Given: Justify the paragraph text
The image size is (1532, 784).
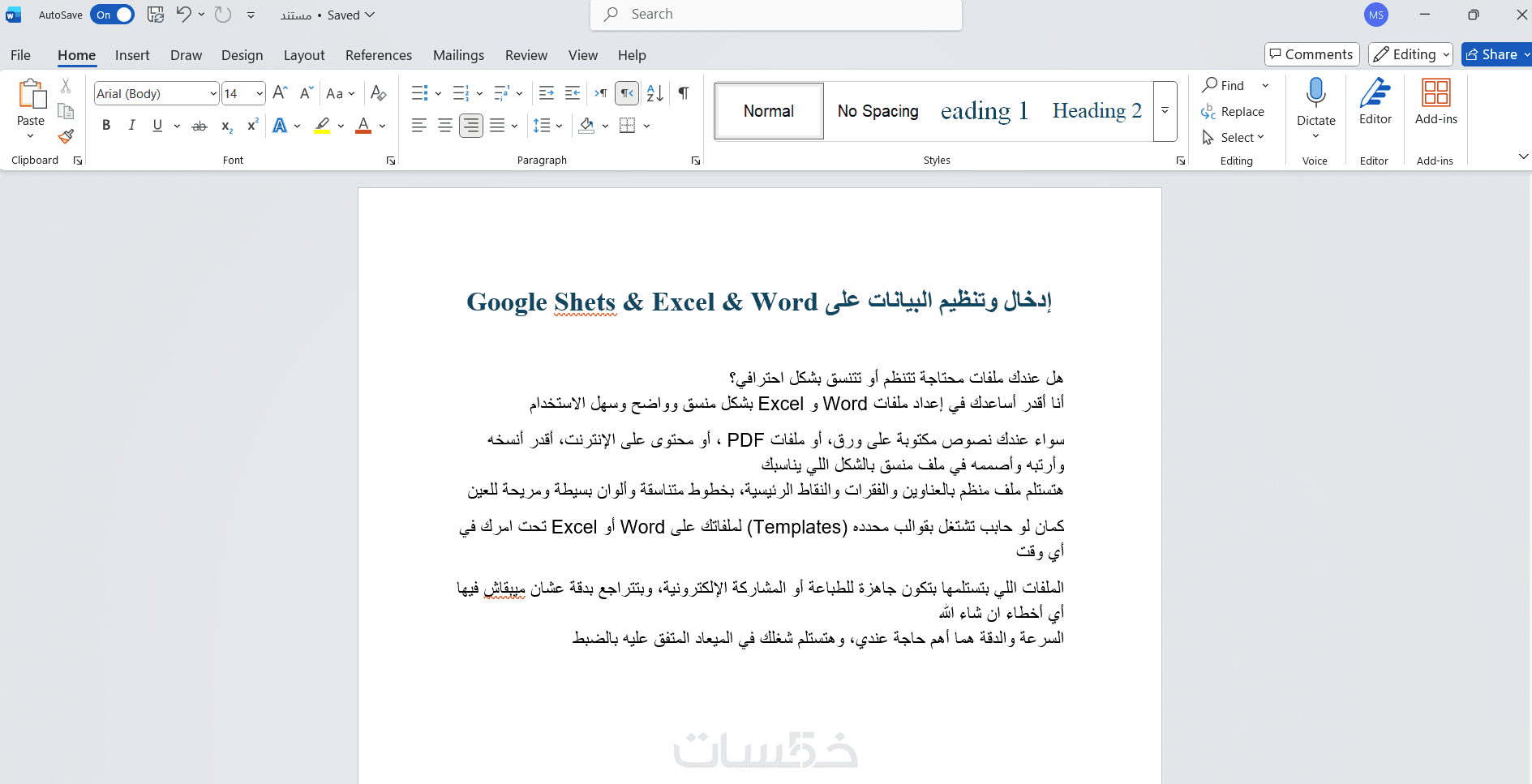Looking at the screenshot, I should 497,126.
